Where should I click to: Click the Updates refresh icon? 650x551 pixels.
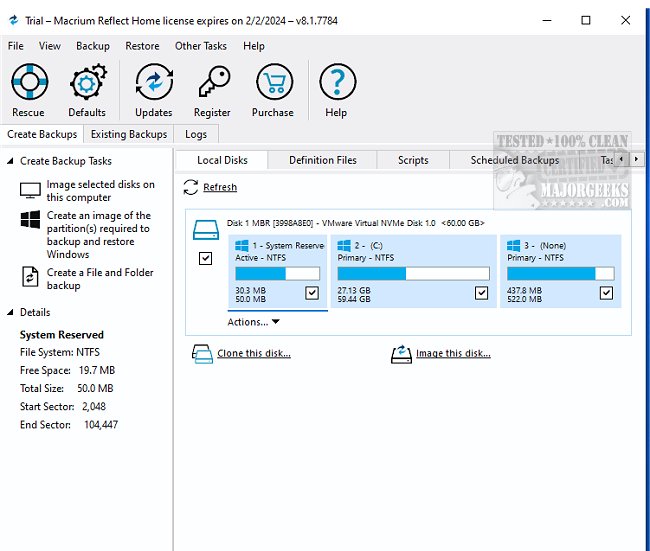click(153, 83)
